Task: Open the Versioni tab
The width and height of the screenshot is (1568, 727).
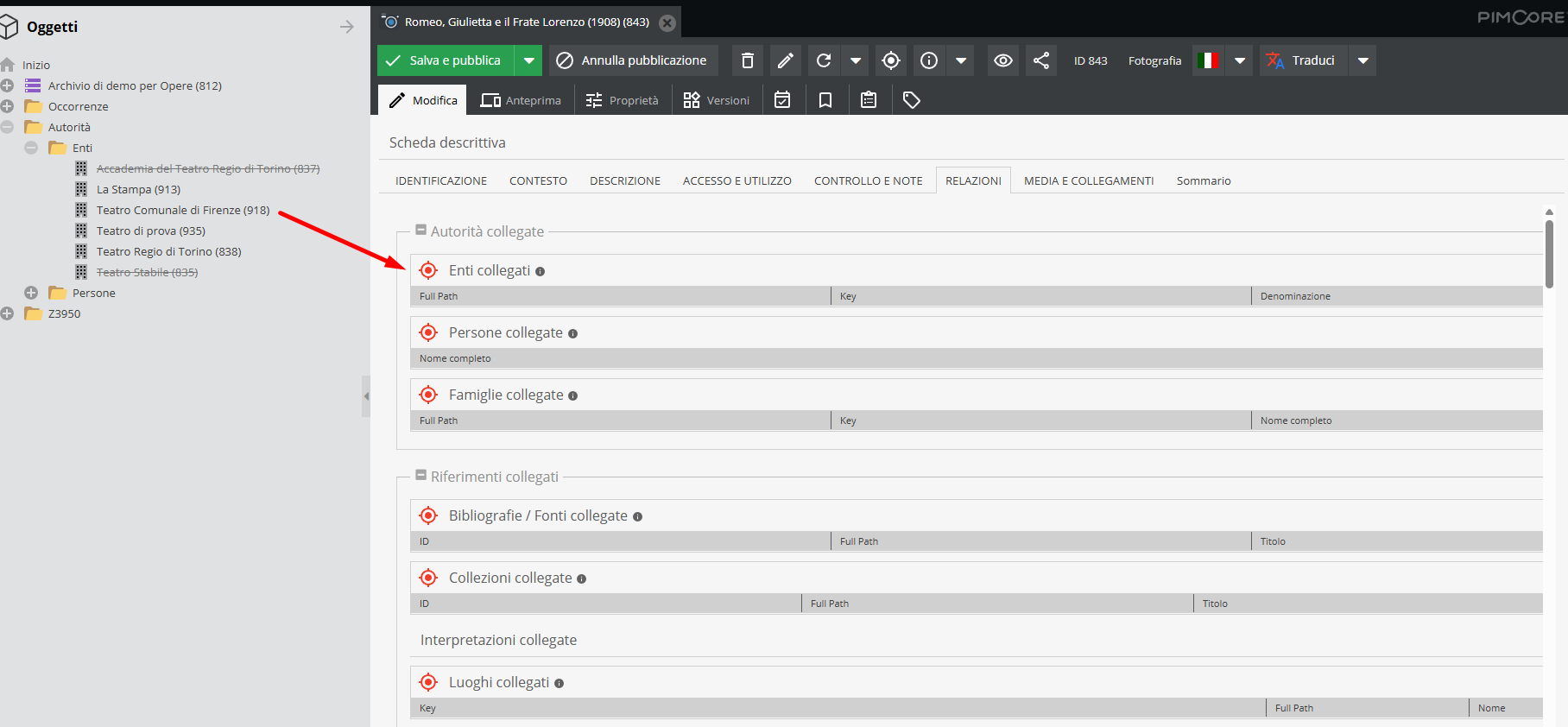Action: (x=717, y=100)
